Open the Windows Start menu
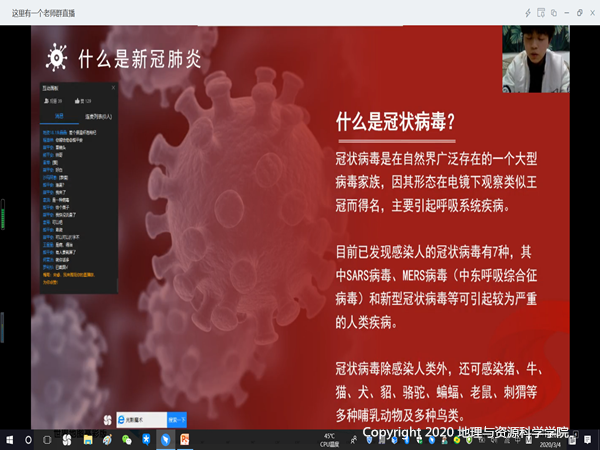 [8, 439]
